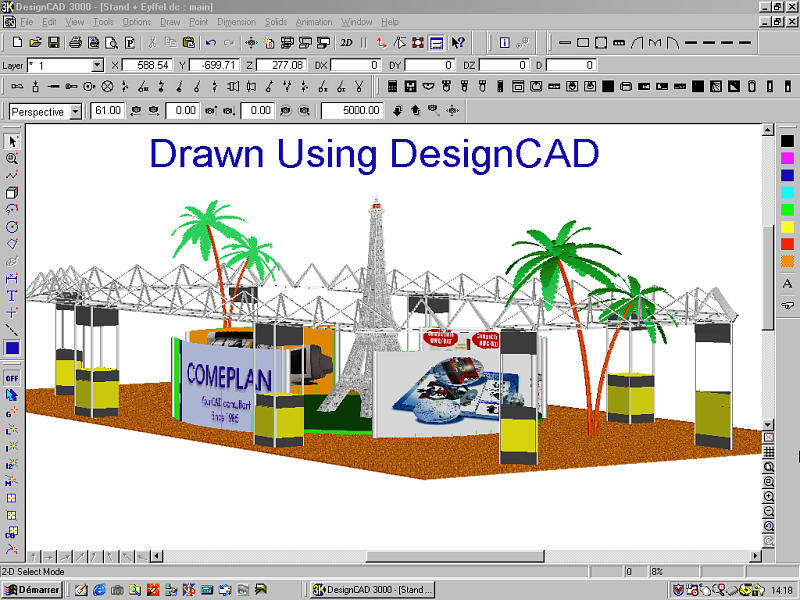Screen dimensions: 800x600
Task: Select the Zoom magnifier tool
Action: [x=12, y=158]
